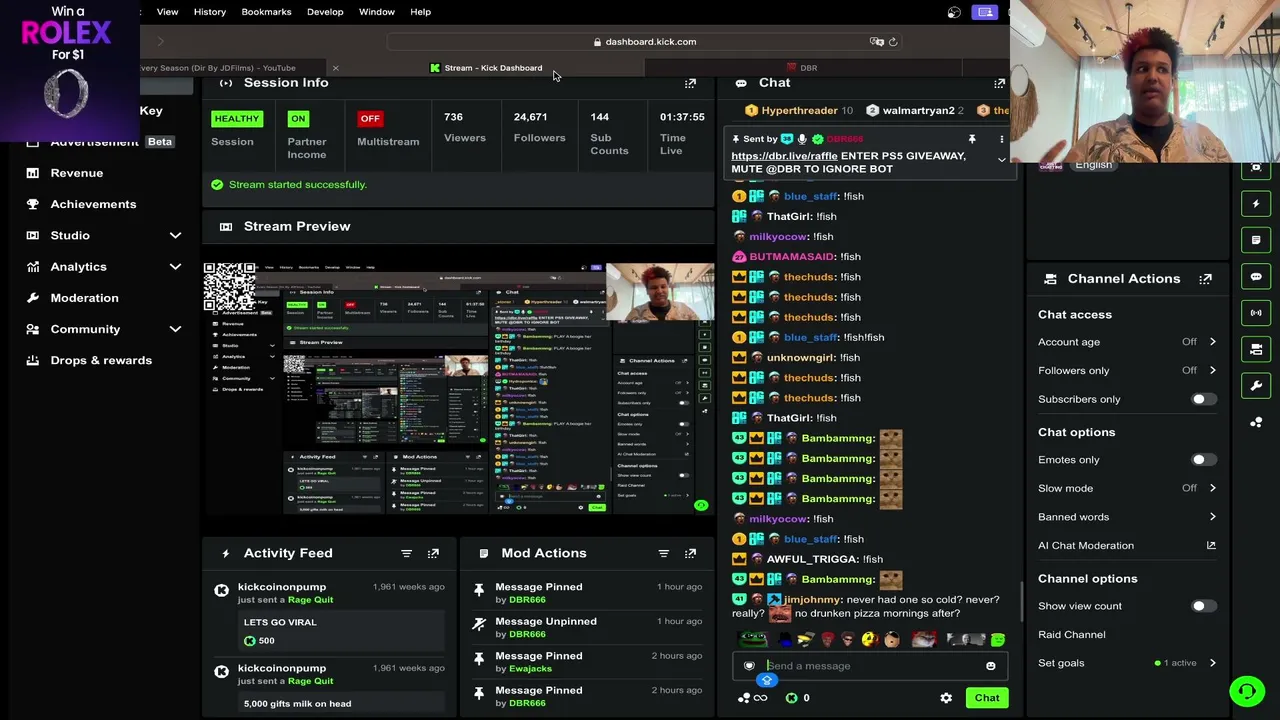
Task: Pop out the Activity Feed panel
Action: point(433,553)
